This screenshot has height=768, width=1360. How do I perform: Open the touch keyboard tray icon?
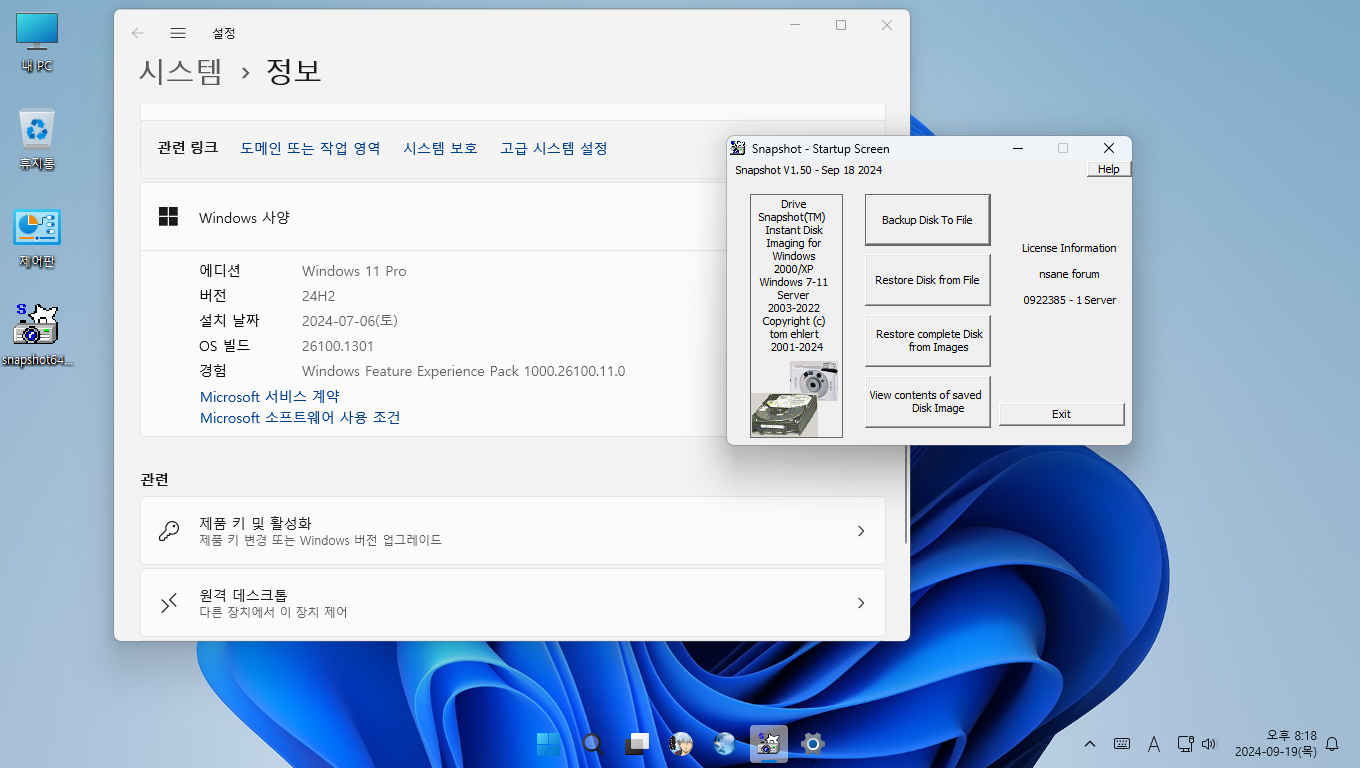coord(1122,744)
